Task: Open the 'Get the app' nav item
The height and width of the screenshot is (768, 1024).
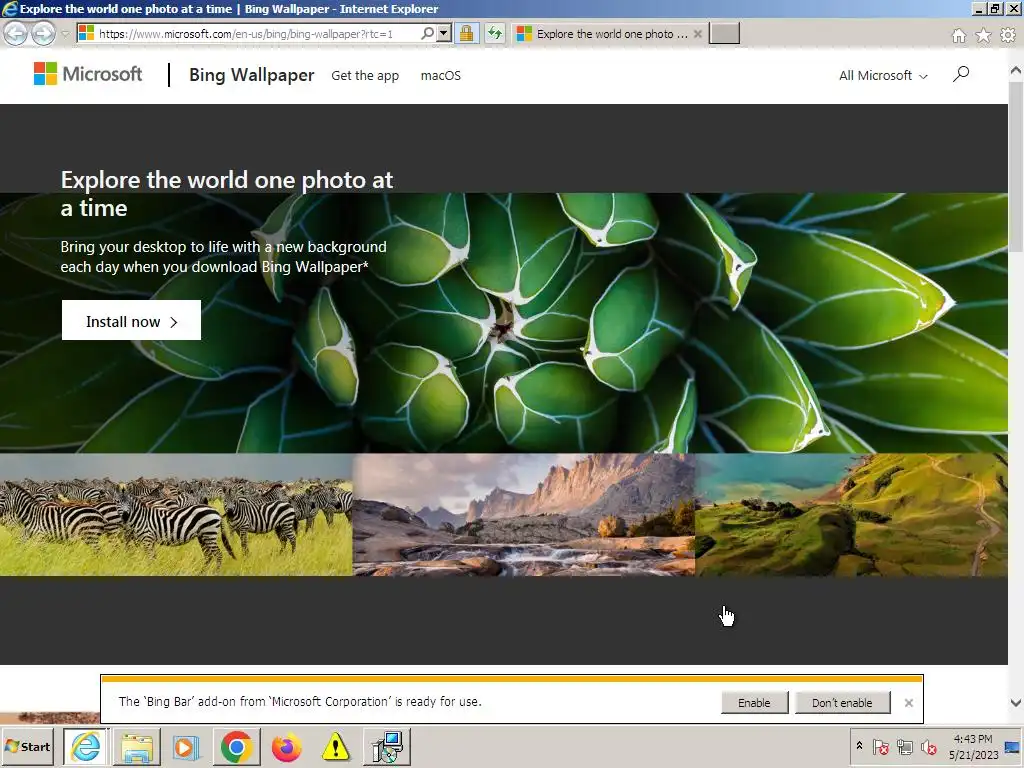Action: coord(365,76)
